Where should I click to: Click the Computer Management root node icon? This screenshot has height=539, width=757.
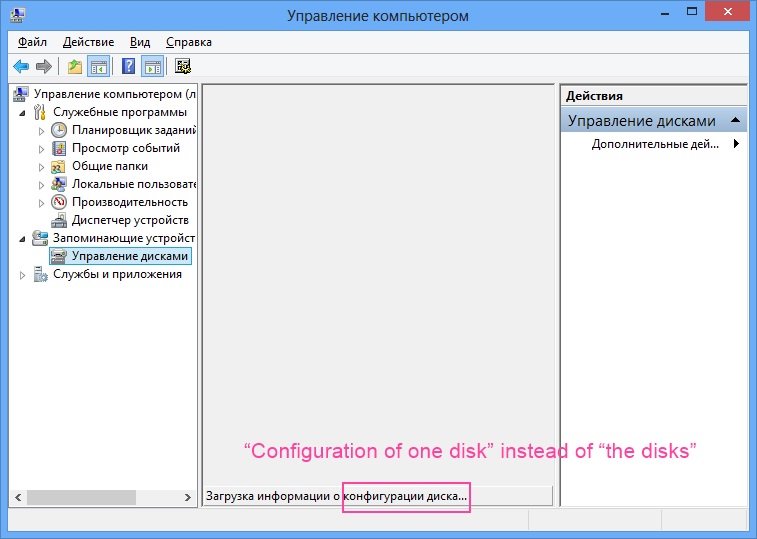[x=20, y=94]
